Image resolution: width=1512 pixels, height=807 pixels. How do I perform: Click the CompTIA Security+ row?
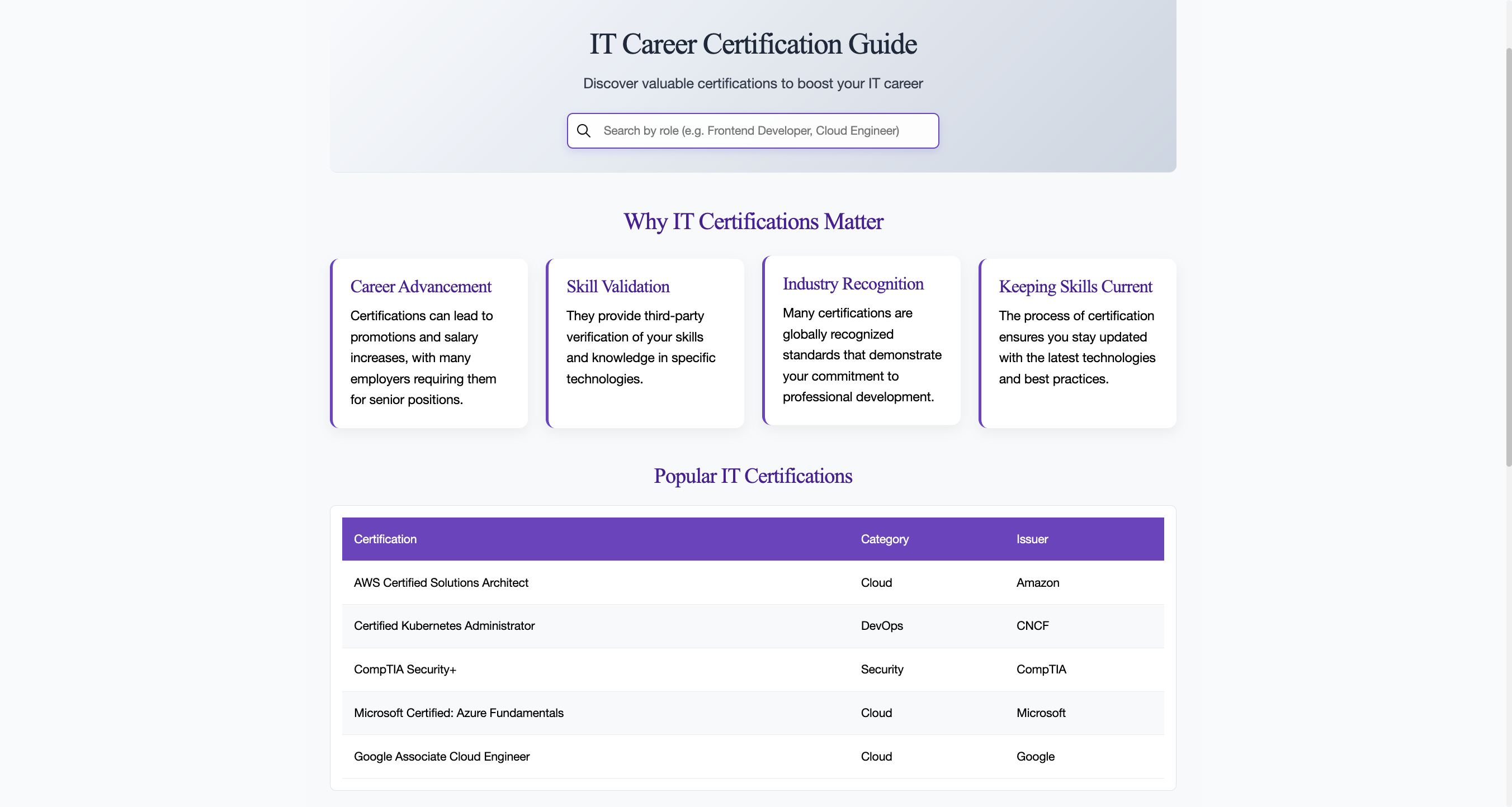[404, 669]
